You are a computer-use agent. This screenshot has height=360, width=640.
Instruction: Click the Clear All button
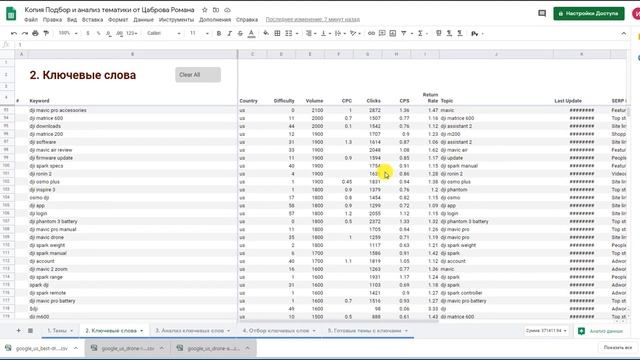coord(198,75)
